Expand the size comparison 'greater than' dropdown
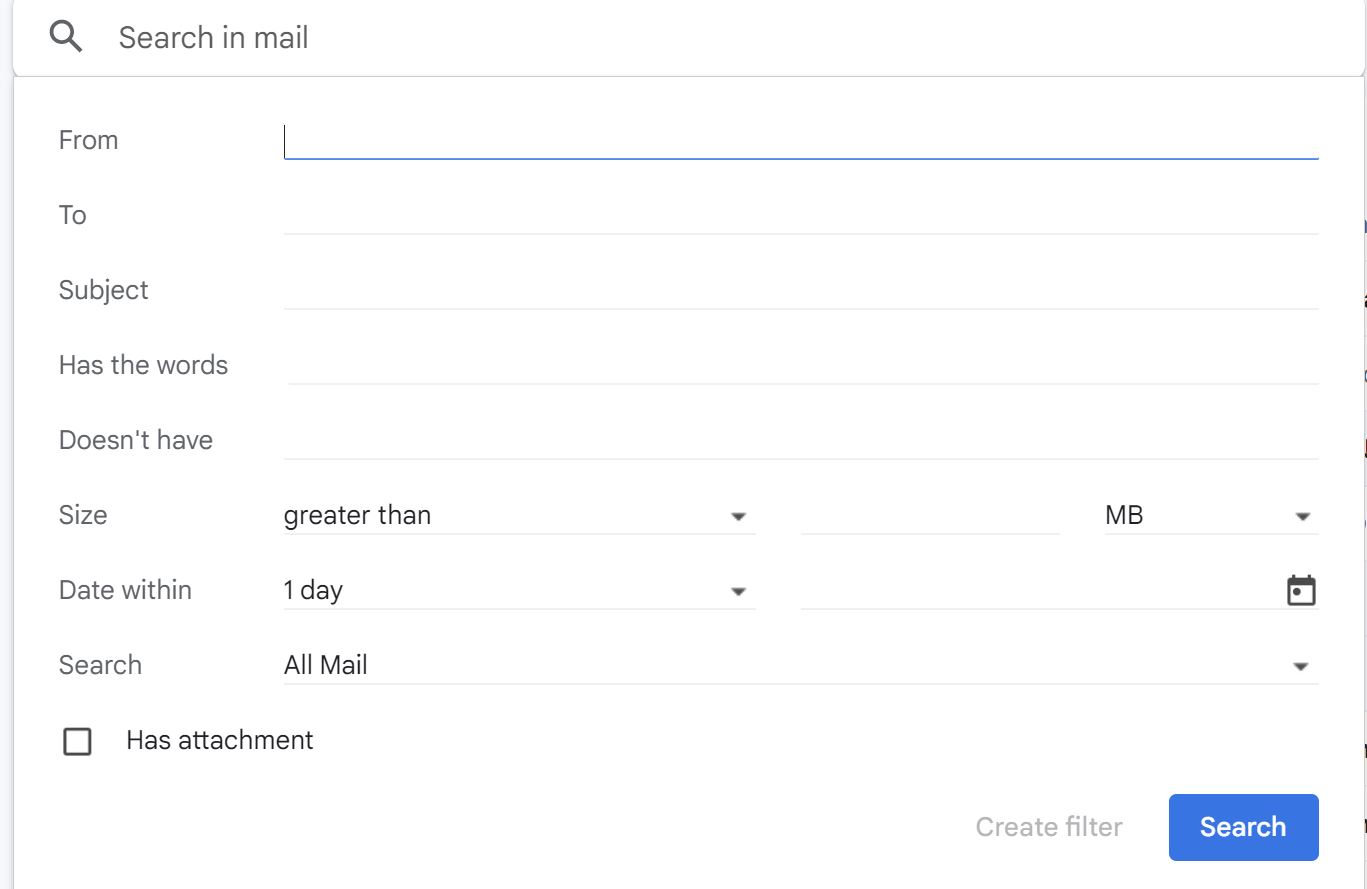The image size is (1367, 889). [519, 516]
